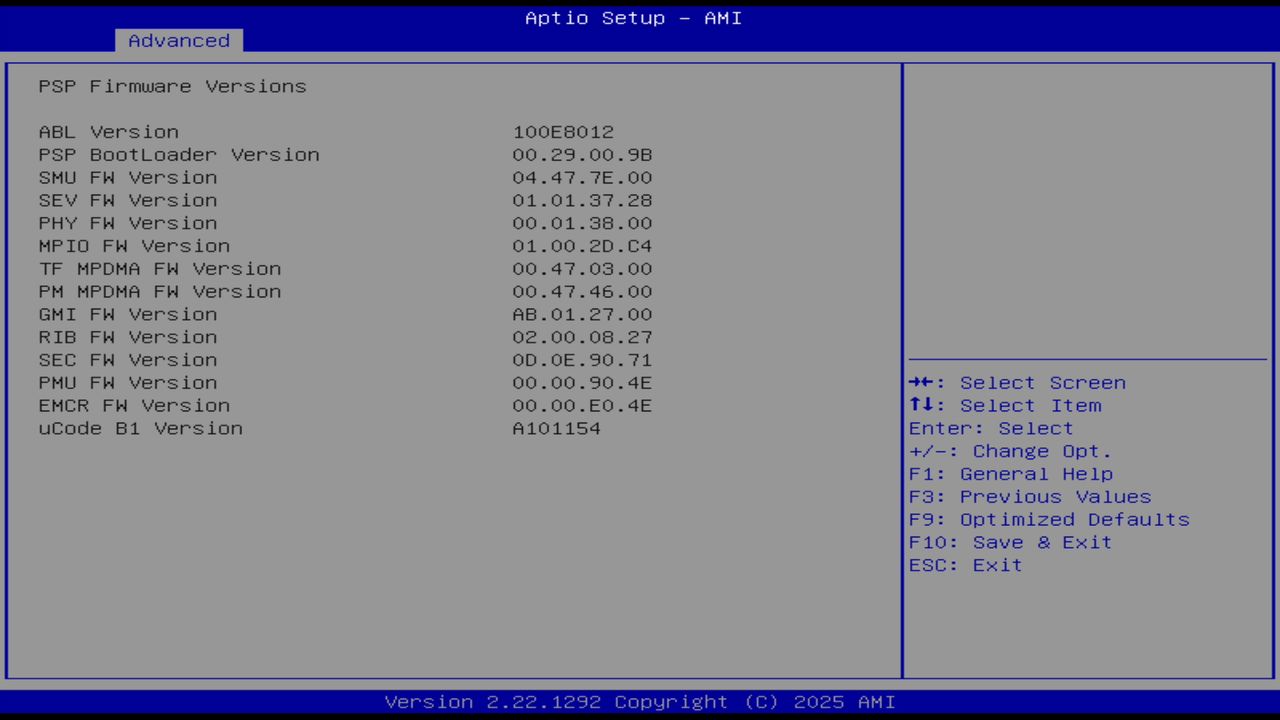Viewport: 1280px width, 720px height.
Task: Click the ESC: Exit hint
Action: [x=966, y=565]
